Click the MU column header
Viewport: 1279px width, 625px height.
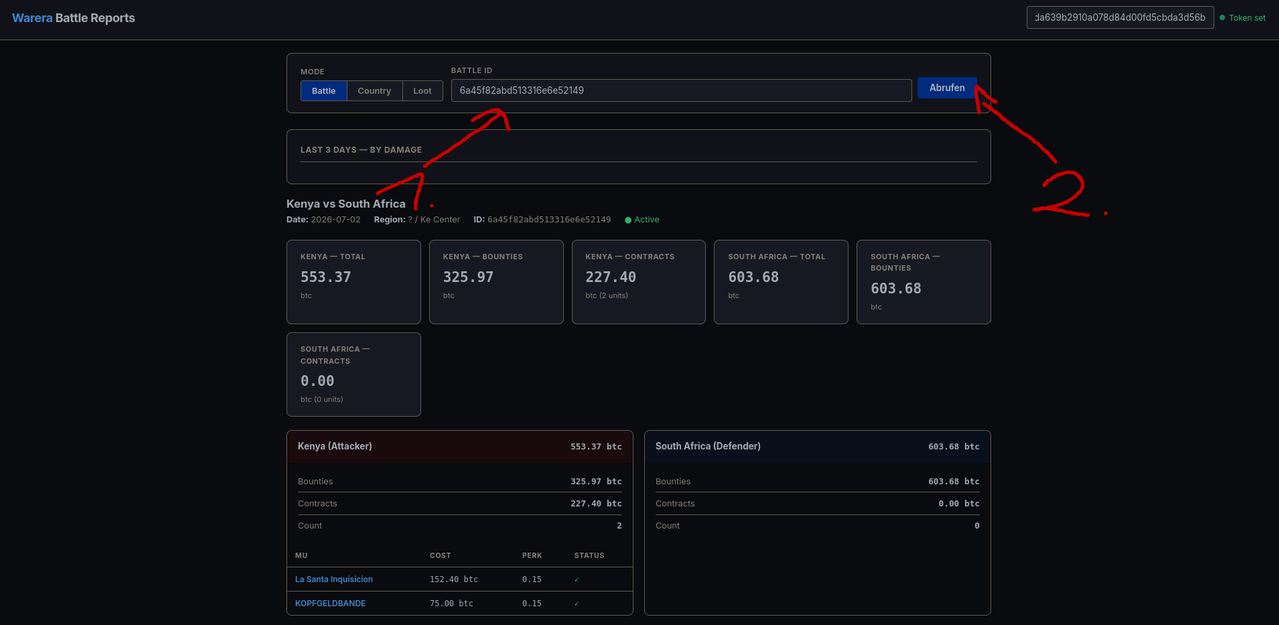(x=301, y=555)
